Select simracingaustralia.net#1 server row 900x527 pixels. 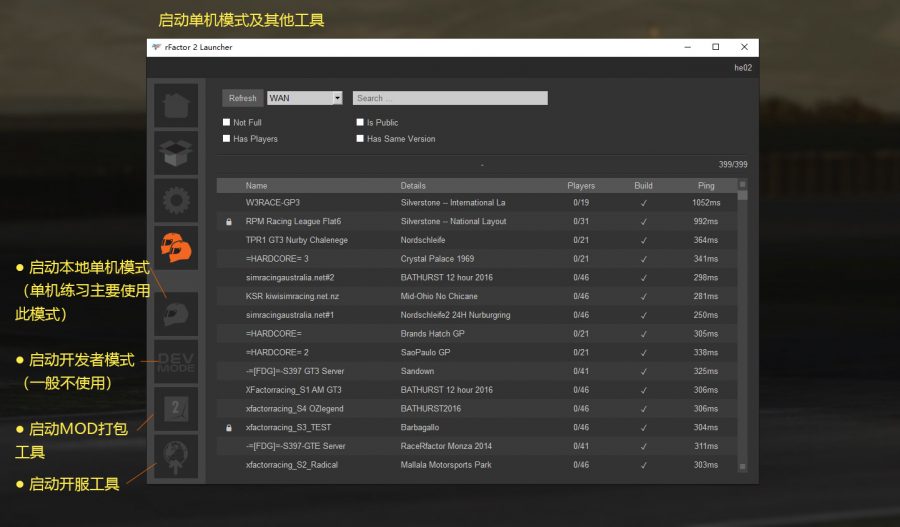pyautogui.click(x=477, y=315)
